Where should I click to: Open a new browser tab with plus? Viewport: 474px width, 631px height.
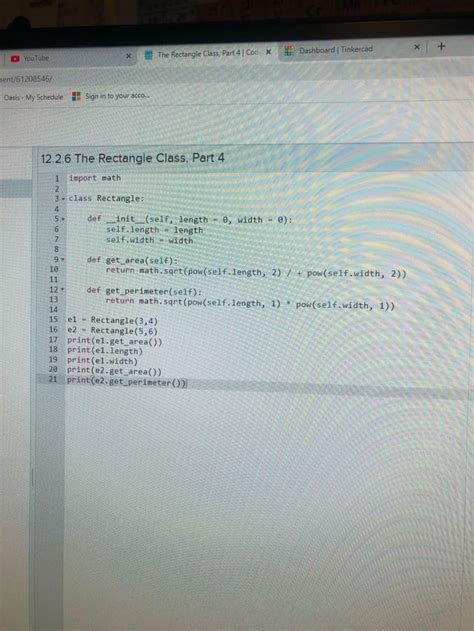point(441,46)
